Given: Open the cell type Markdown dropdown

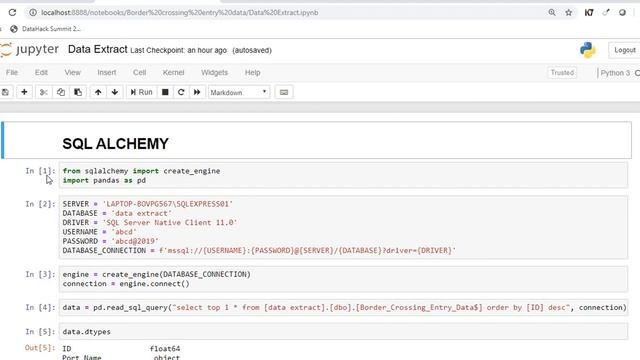Looking at the screenshot, I should click(x=239, y=92).
